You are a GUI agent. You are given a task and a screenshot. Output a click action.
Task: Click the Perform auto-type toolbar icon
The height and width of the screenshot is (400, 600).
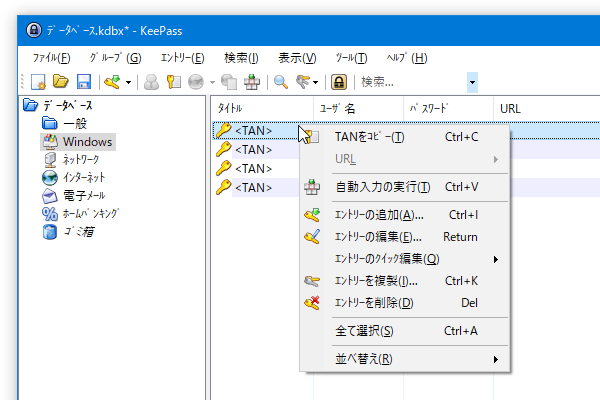click(252, 82)
